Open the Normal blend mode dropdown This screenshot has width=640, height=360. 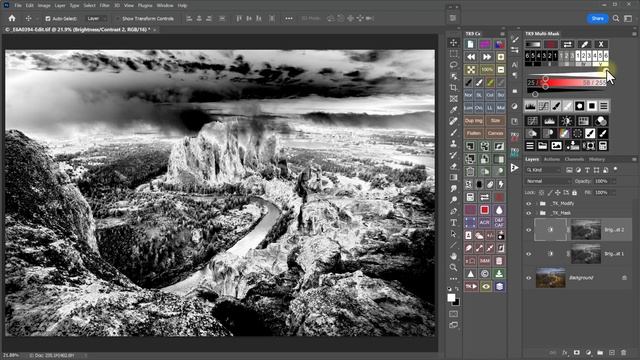549,181
